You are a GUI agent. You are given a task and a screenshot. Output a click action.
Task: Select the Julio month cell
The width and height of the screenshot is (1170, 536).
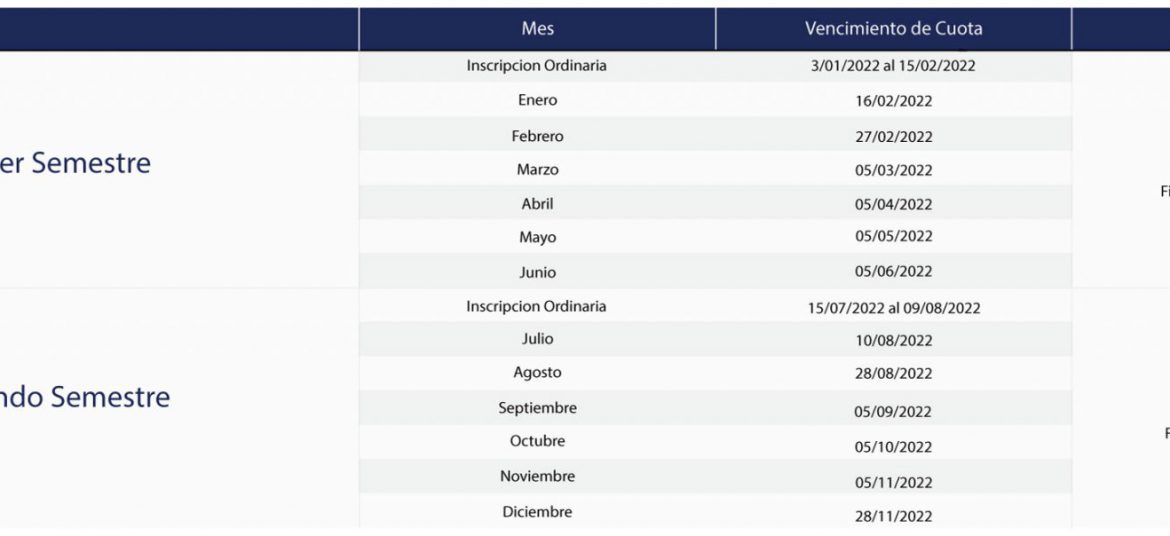537,339
